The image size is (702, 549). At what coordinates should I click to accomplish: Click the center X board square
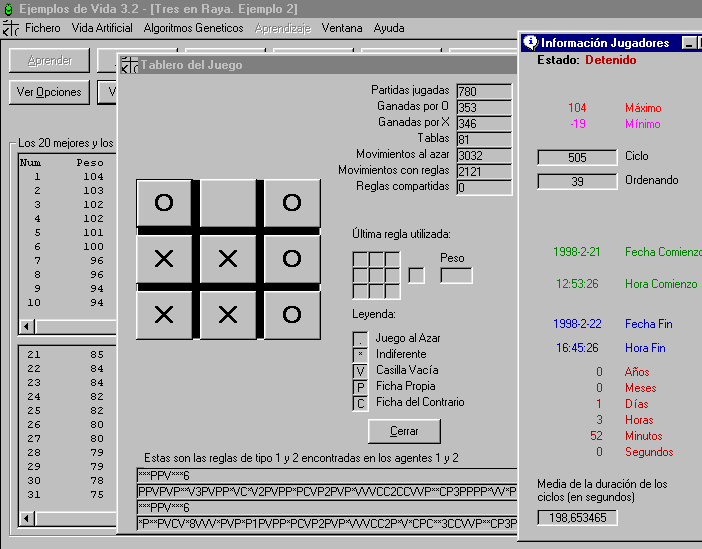click(228, 259)
